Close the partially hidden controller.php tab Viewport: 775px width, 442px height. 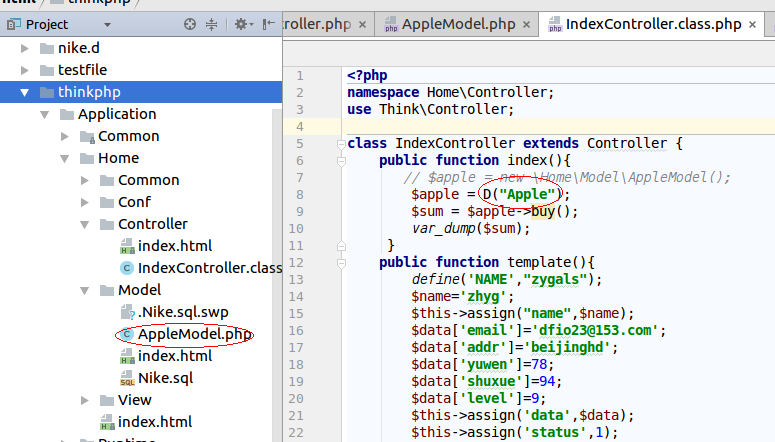(361, 23)
